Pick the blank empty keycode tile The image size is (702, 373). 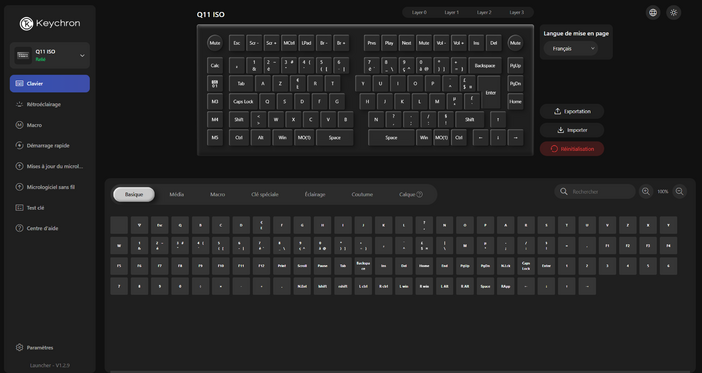pos(119,225)
